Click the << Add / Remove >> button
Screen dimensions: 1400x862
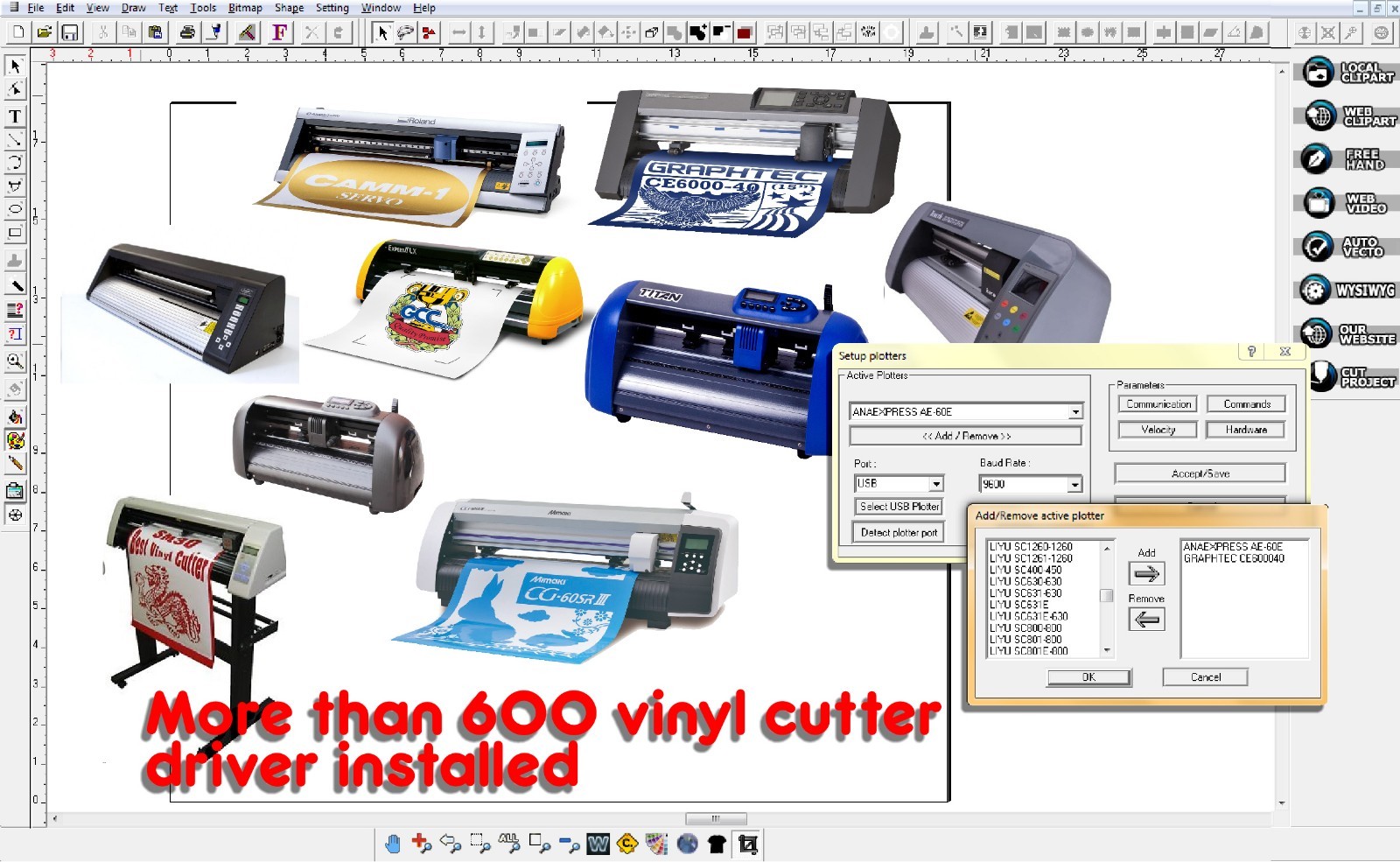pyautogui.click(x=965, y=436)
